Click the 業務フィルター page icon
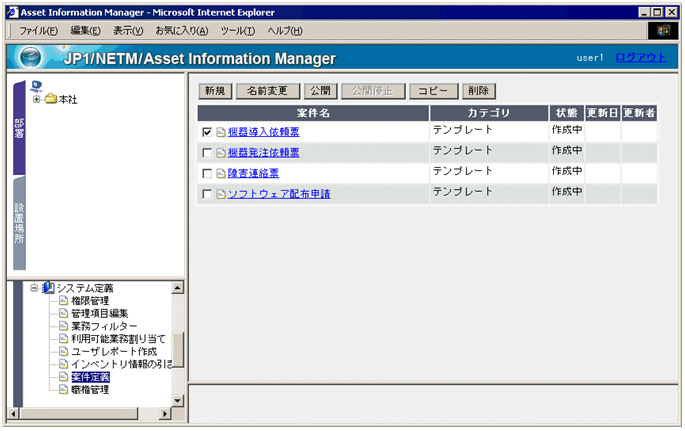 (x=63, y=326)
